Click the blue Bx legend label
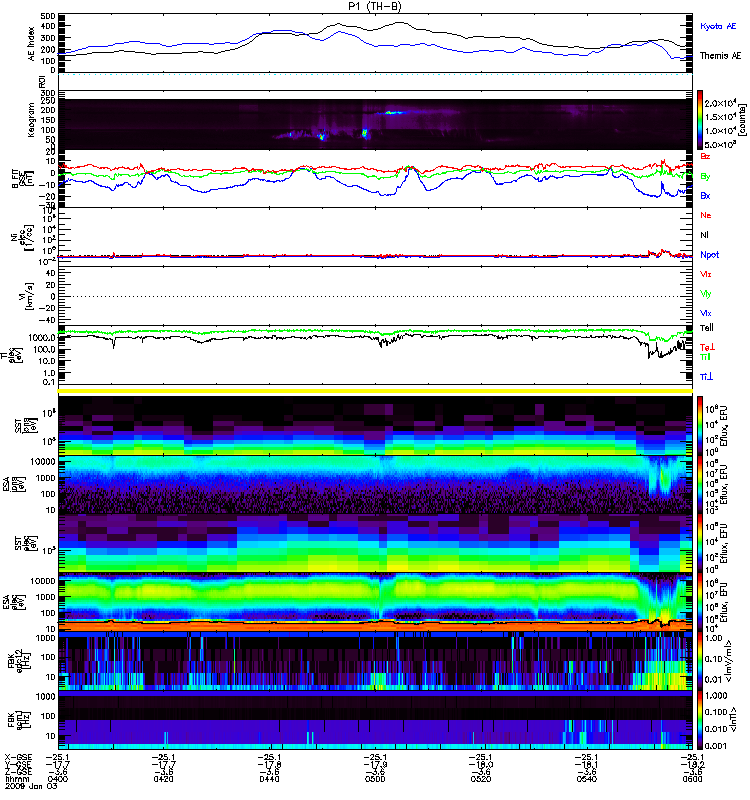This screenshot has width=750, height=800. (705, 195)
